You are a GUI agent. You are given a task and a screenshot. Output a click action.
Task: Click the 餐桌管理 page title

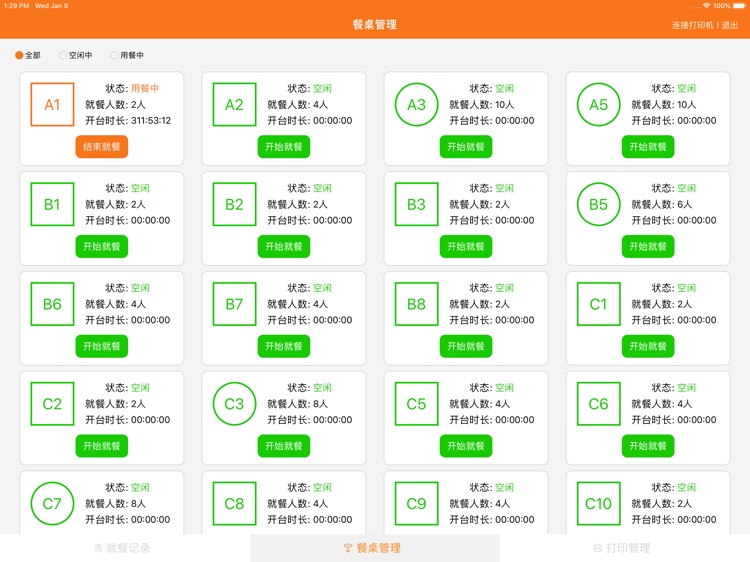(x=375, y=25)
